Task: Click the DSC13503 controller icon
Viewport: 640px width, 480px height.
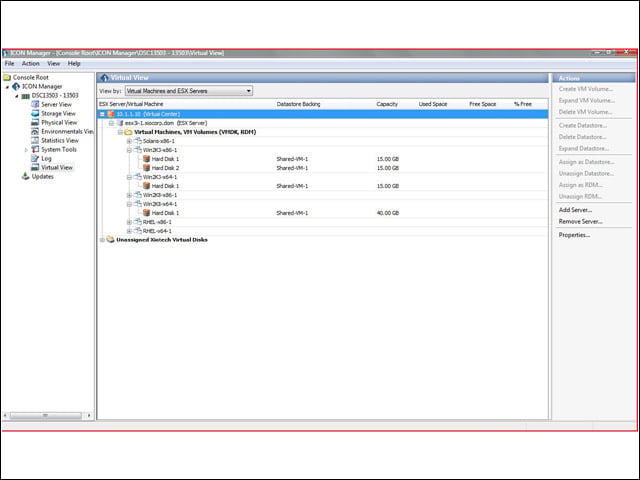Action: pos(26,96)
